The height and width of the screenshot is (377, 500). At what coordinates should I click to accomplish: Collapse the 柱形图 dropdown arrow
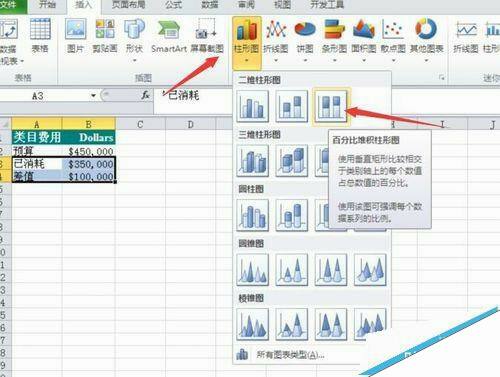[247, 60]
